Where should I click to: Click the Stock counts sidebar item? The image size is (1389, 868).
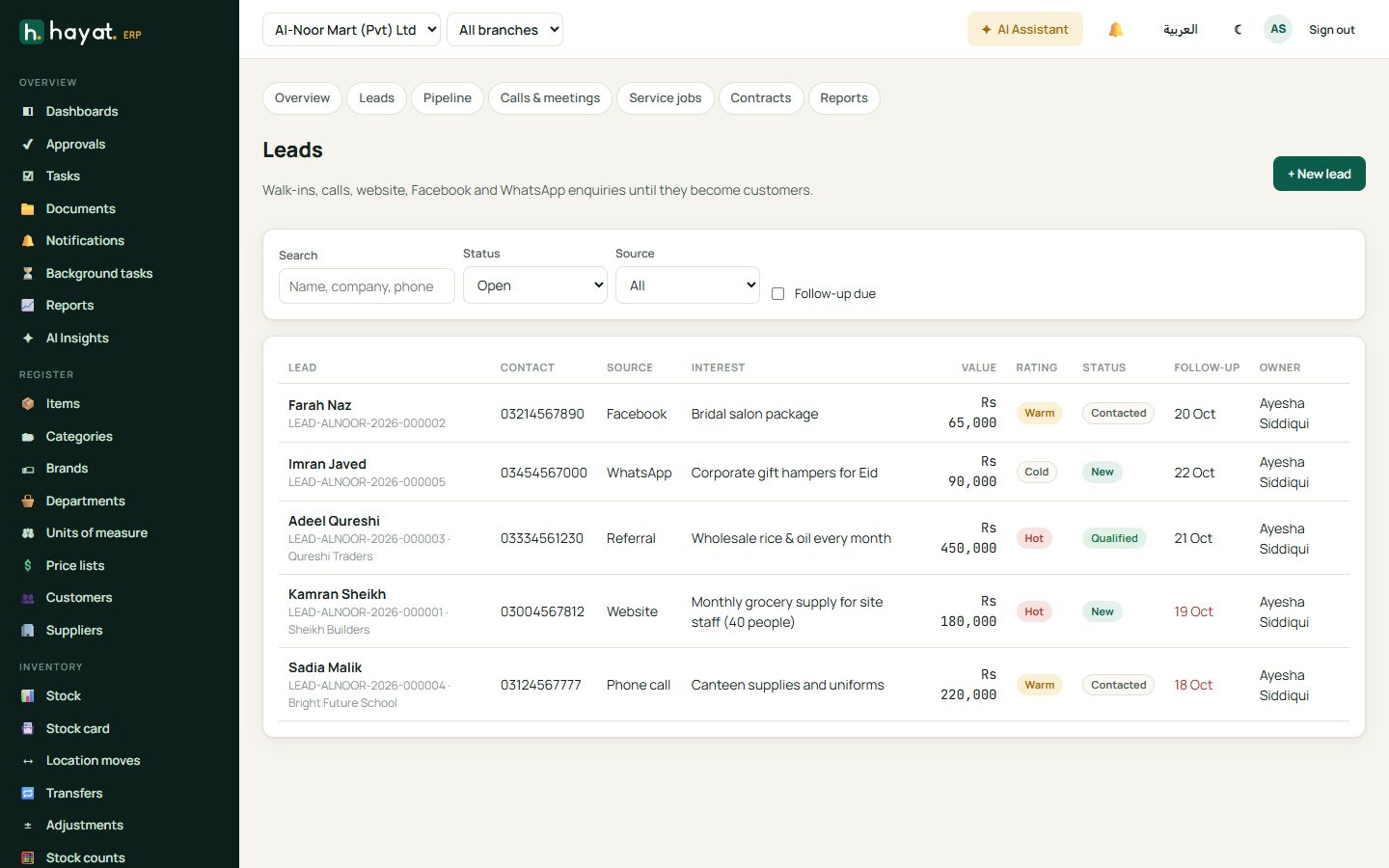85,858
